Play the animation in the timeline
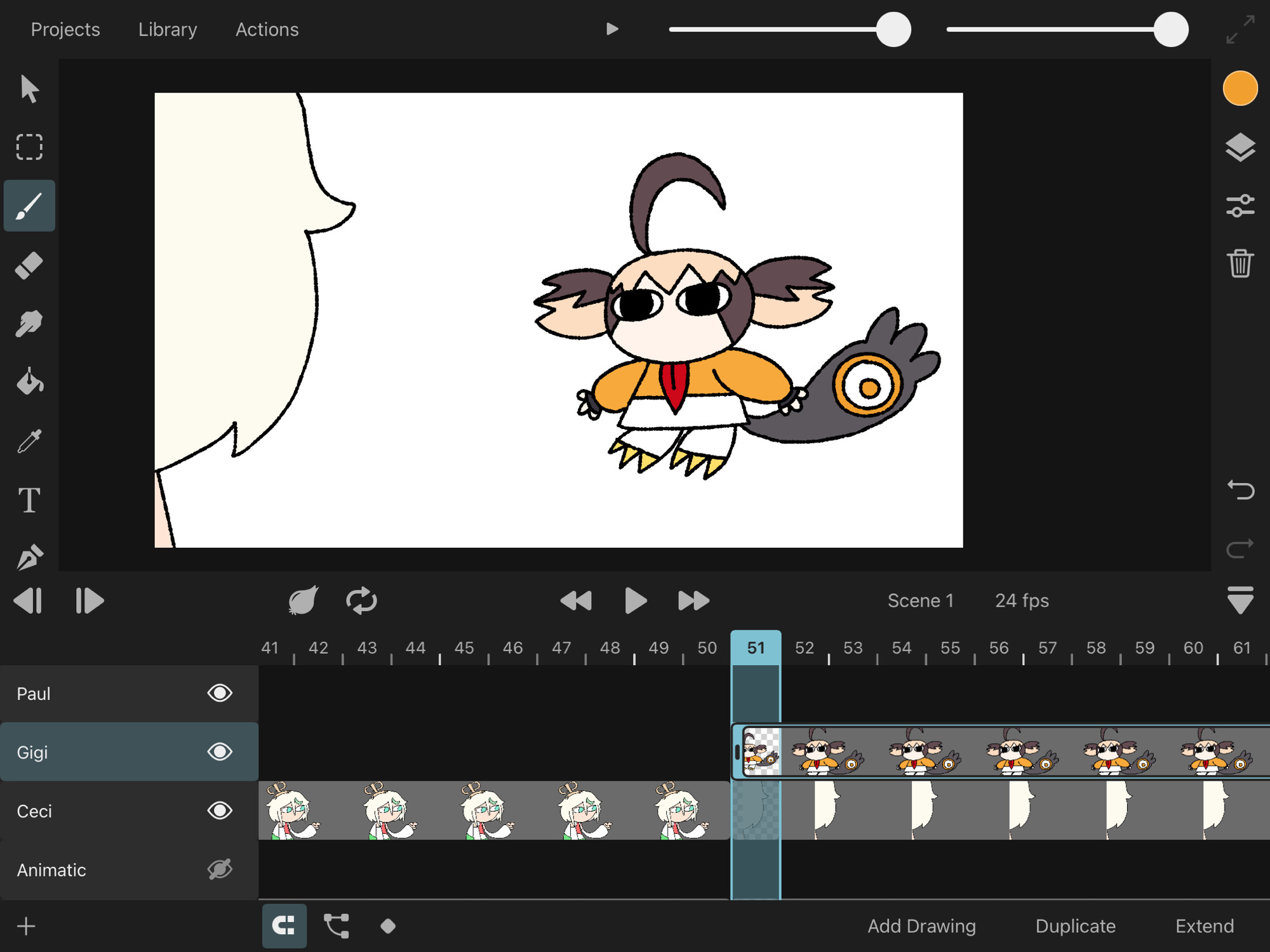The image size is (1270, 952). (635, 600)
